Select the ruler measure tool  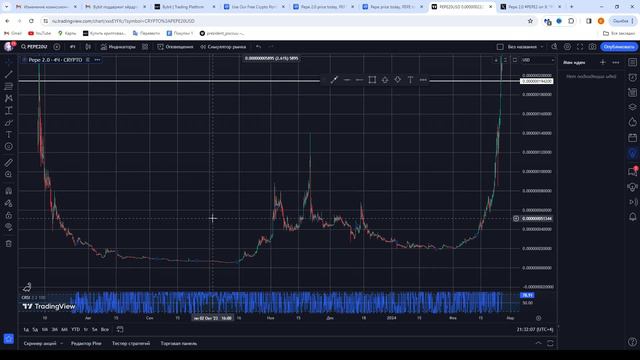pyautogui.click(x=9, y=162)
